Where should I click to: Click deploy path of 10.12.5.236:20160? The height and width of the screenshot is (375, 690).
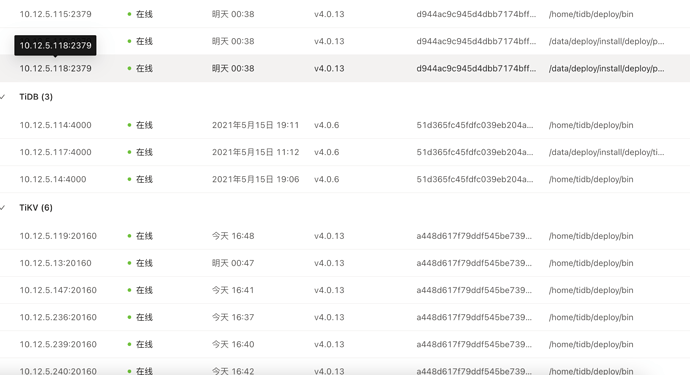tap(591, 317)
